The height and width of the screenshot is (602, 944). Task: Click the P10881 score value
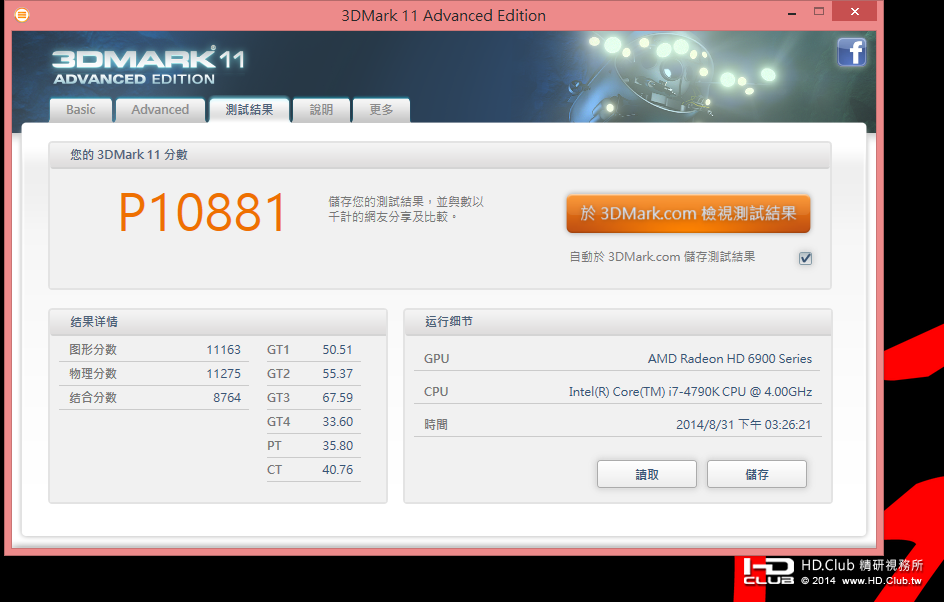pos(203,213)
